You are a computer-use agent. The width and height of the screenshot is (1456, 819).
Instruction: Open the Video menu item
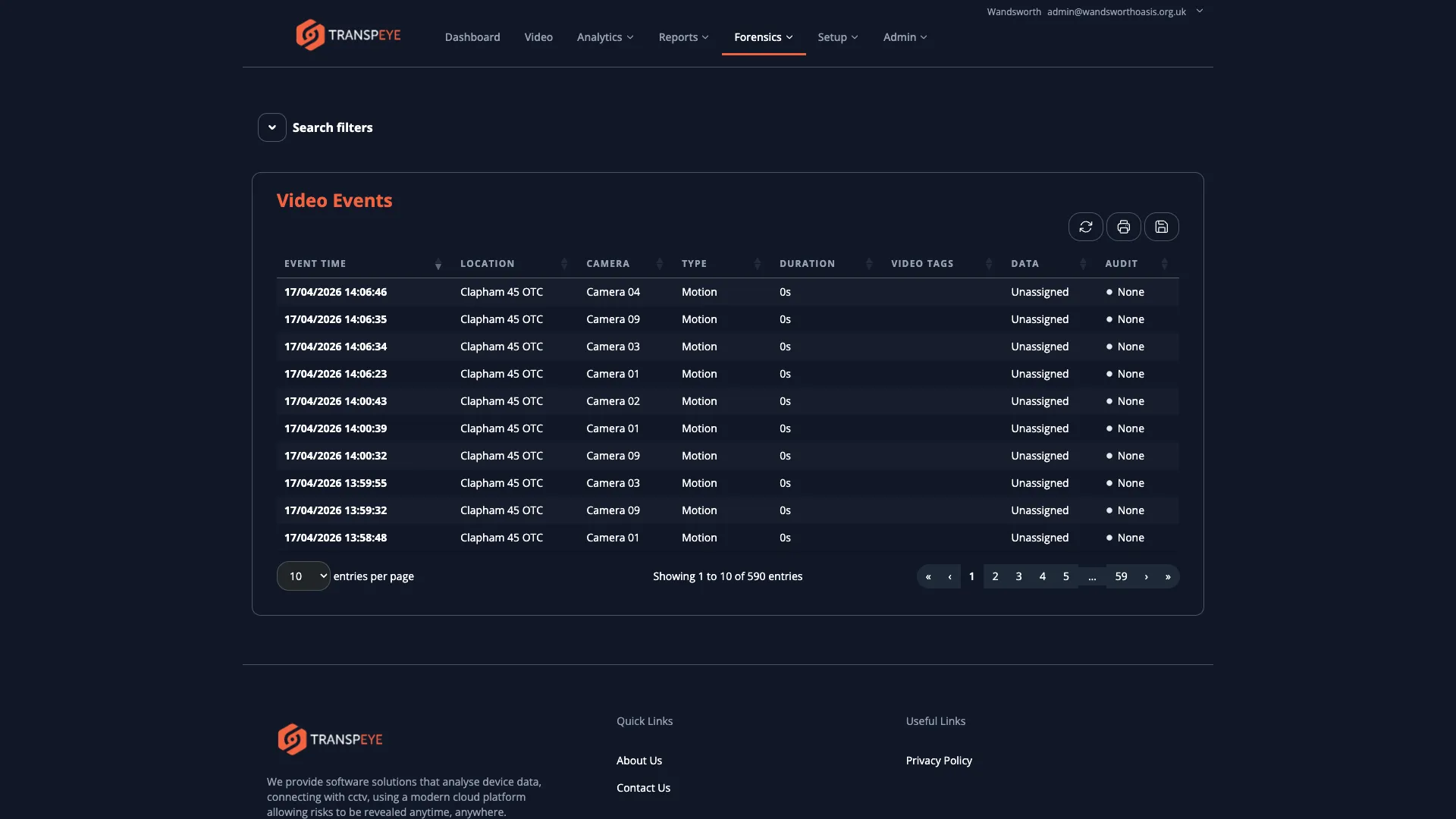pyautogui.click(x=538, y=36)
